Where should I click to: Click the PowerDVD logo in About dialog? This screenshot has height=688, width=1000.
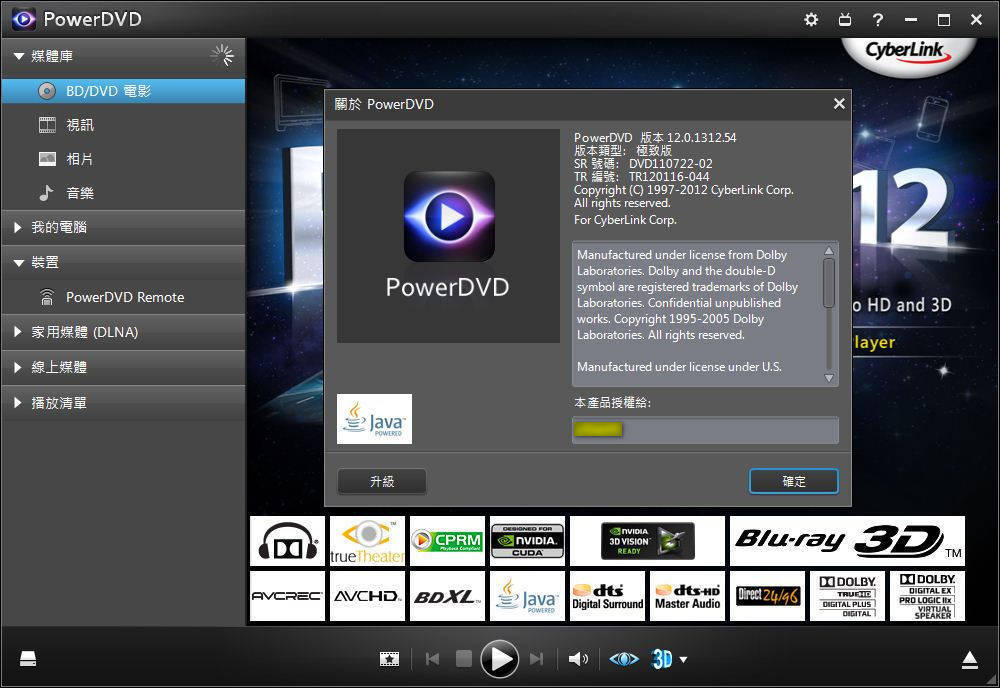pos(448,236)
